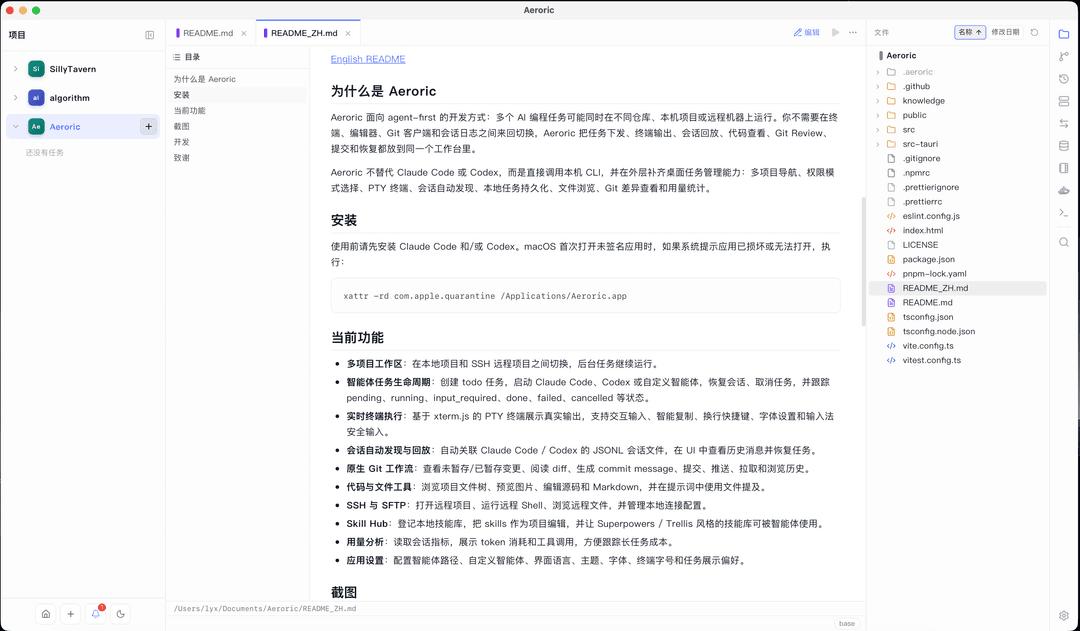Click the base label in status bar

(x=847, y=623)
